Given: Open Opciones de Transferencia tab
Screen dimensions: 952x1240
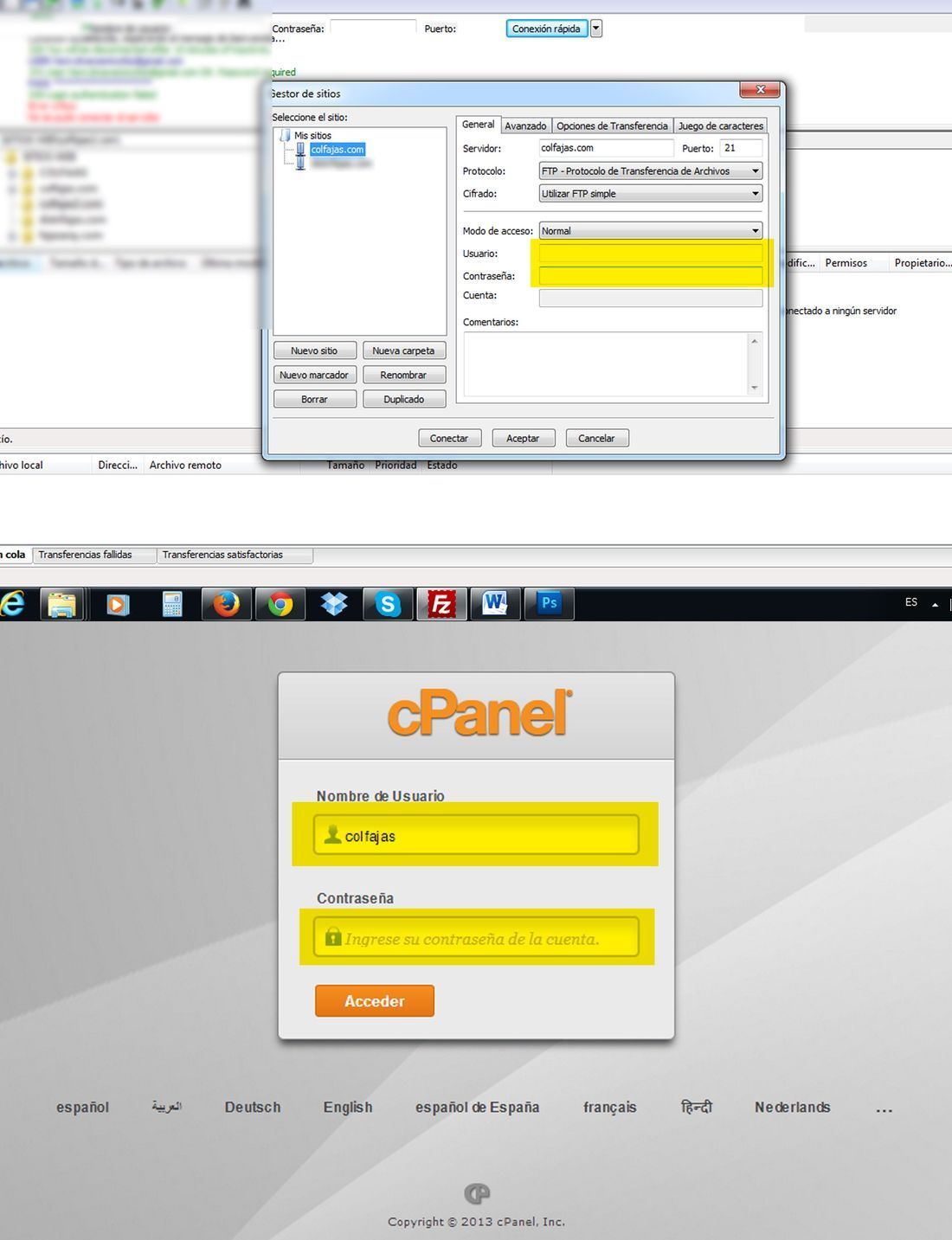Looking at the screenshot, I should tap(612, 126).
